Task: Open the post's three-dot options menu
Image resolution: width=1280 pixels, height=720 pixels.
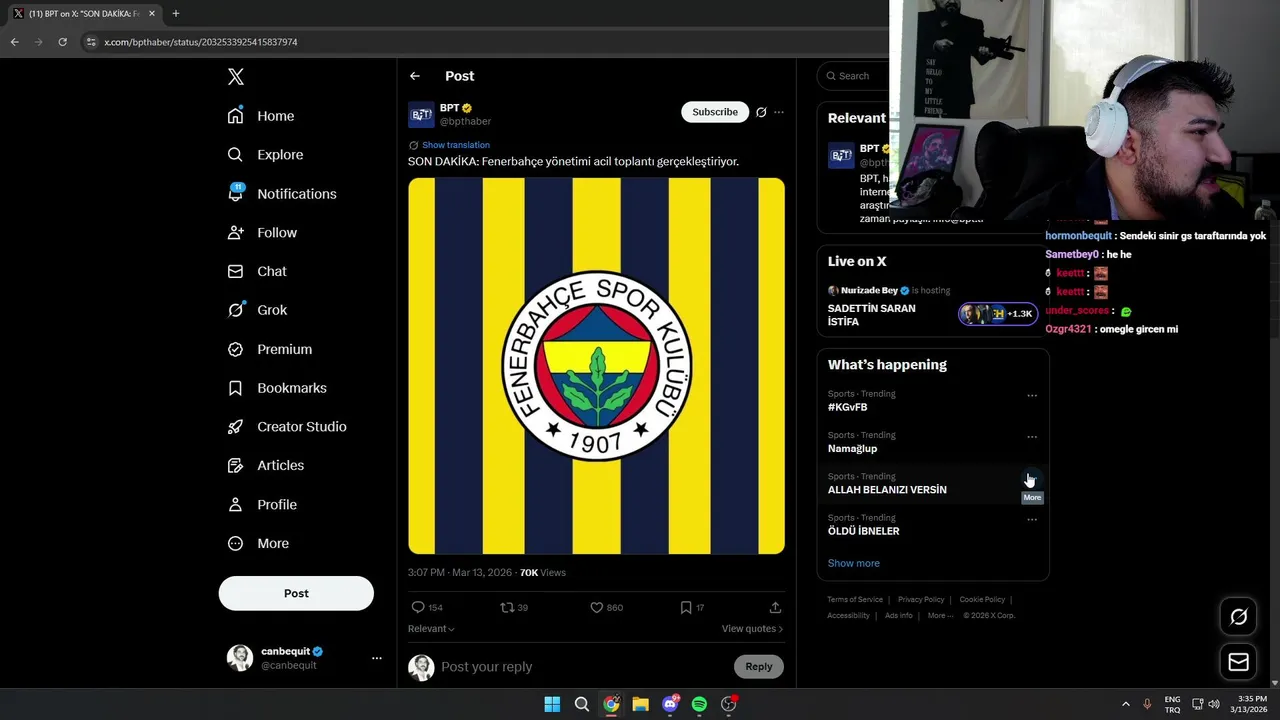Action: pyautogui.click(x=779, y=112)
